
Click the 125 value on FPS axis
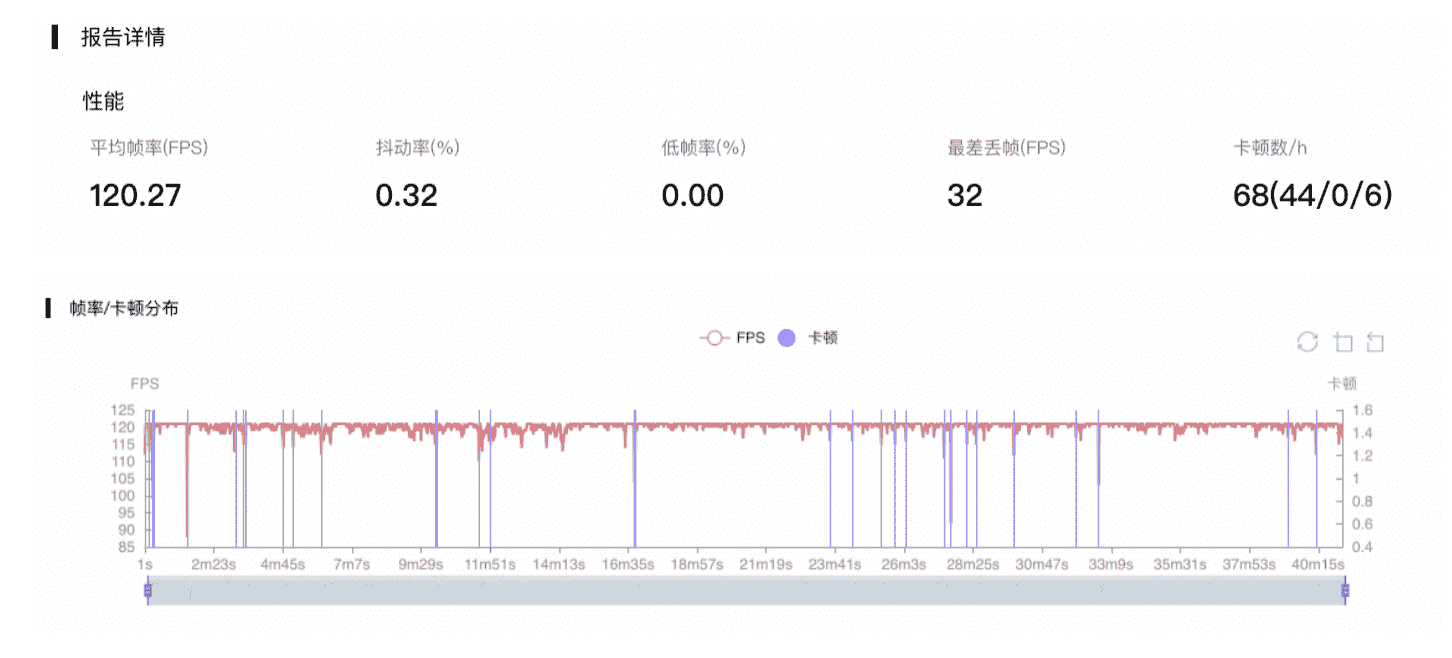click(123, 410)
